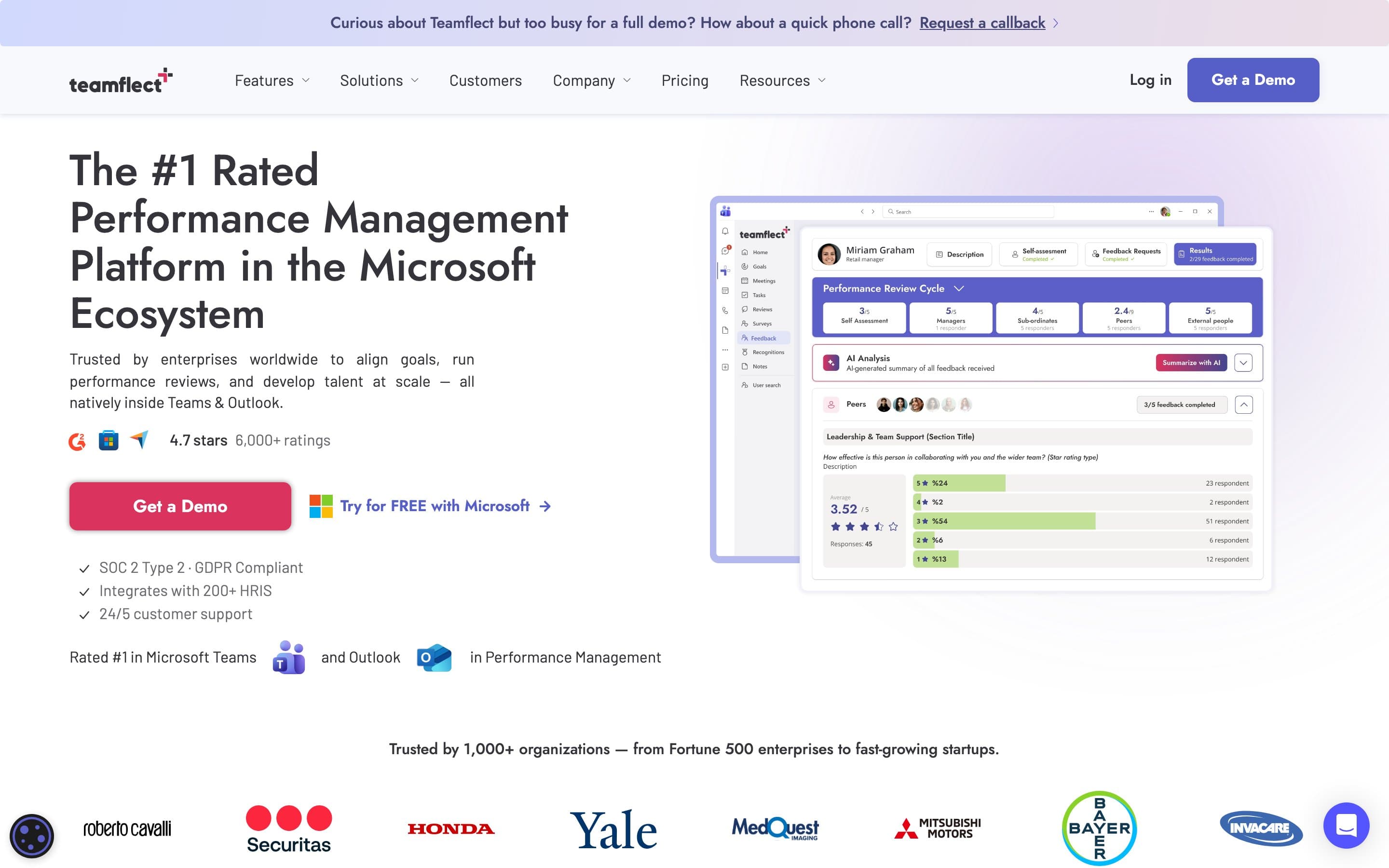Click the Miriam Graham profile photo
Viewport: 1389px width, 868px height.
pos(829,254)
